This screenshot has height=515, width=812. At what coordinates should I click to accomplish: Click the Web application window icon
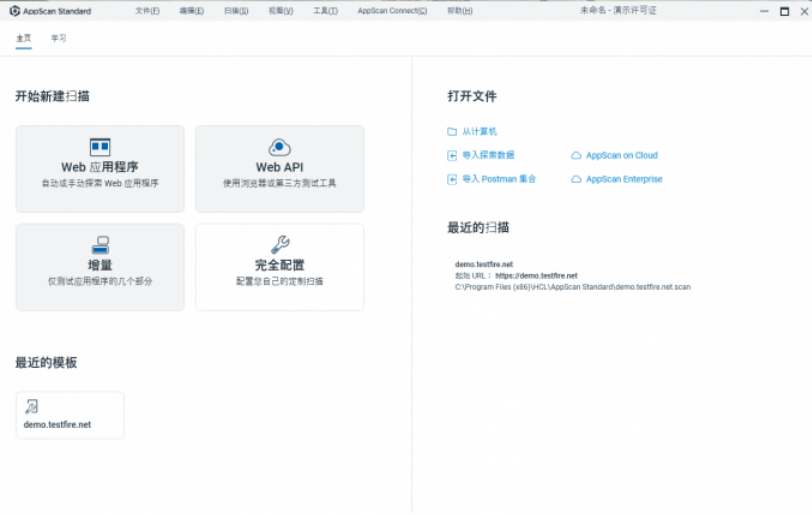click(100, 147)
